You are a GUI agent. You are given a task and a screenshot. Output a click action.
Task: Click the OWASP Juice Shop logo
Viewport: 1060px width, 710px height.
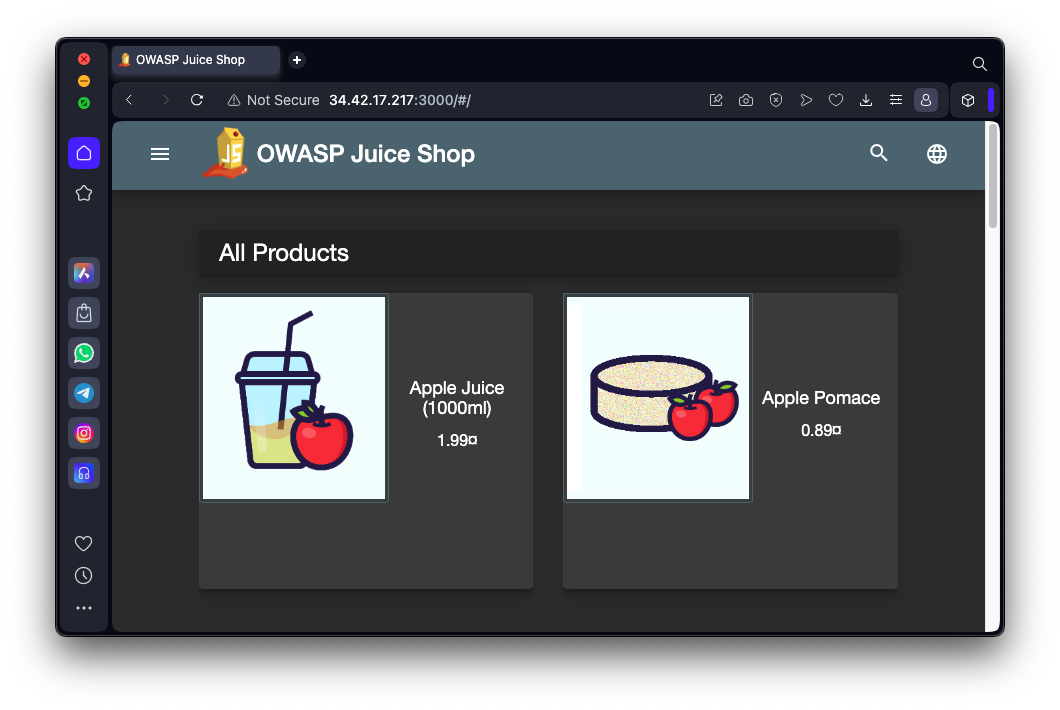(226, 153)
